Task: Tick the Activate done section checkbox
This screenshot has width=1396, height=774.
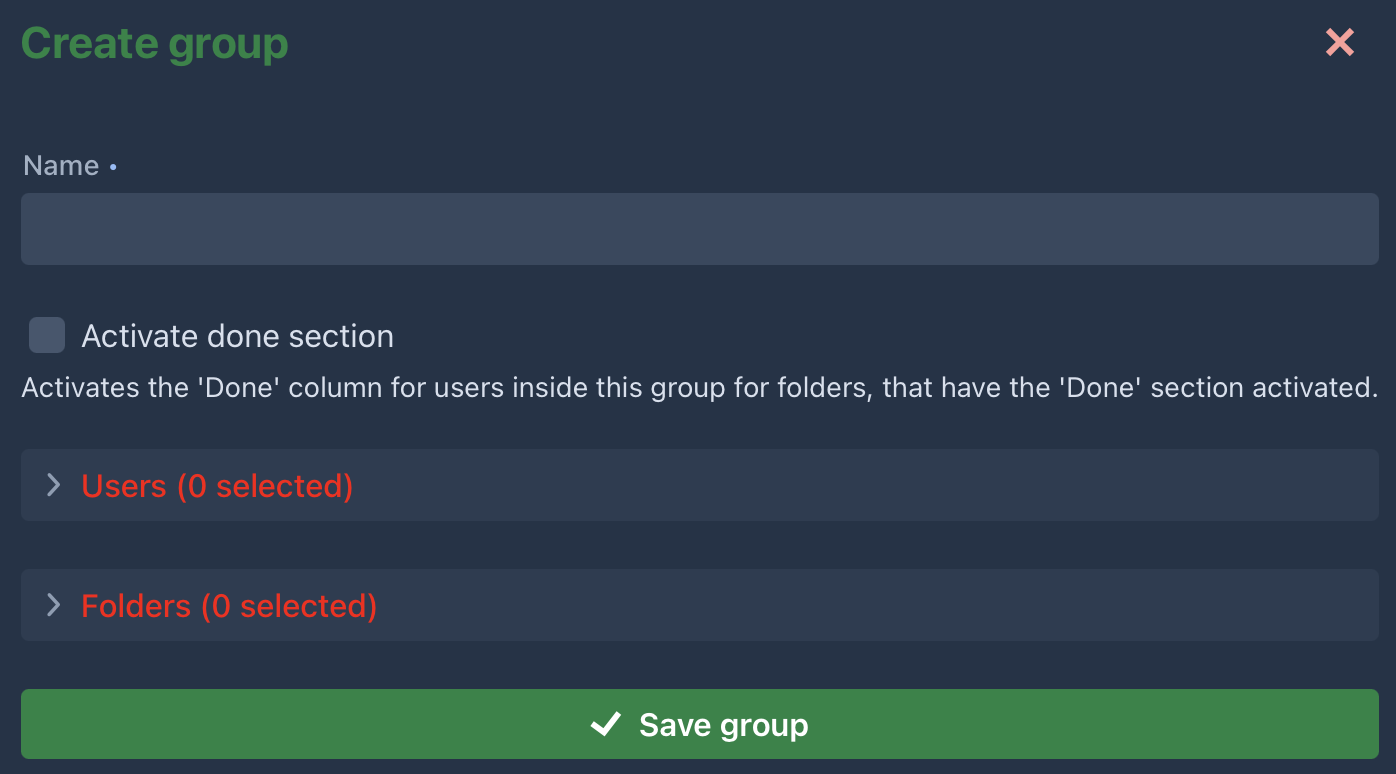Action: point(47,335)
